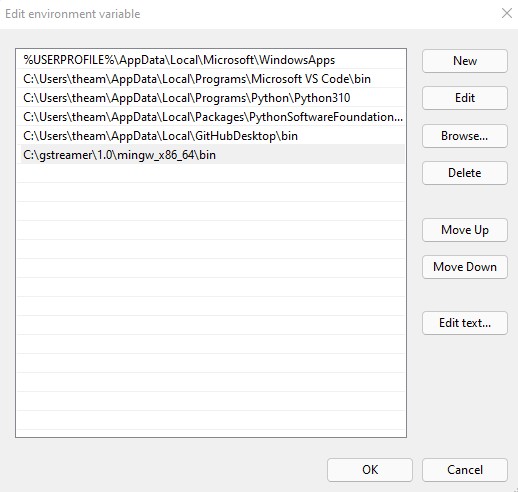The height and width of the screenshot is (492, 518).
Task: Move the selected entry down
Action: coord(465,267)
